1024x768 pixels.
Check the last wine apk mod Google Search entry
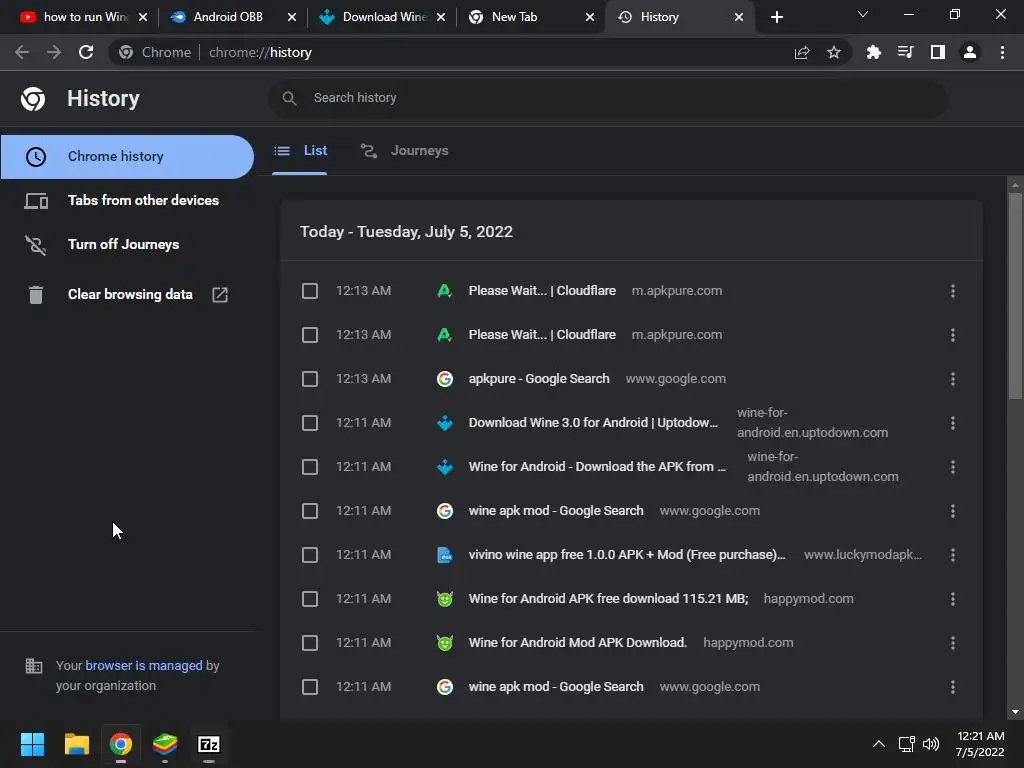pyautogui.click(x=310, y=687)
